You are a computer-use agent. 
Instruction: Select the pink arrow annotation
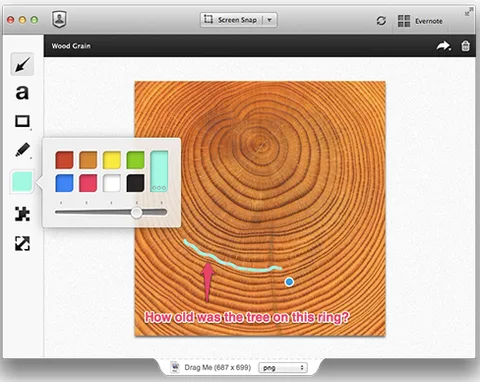[207, 282]
